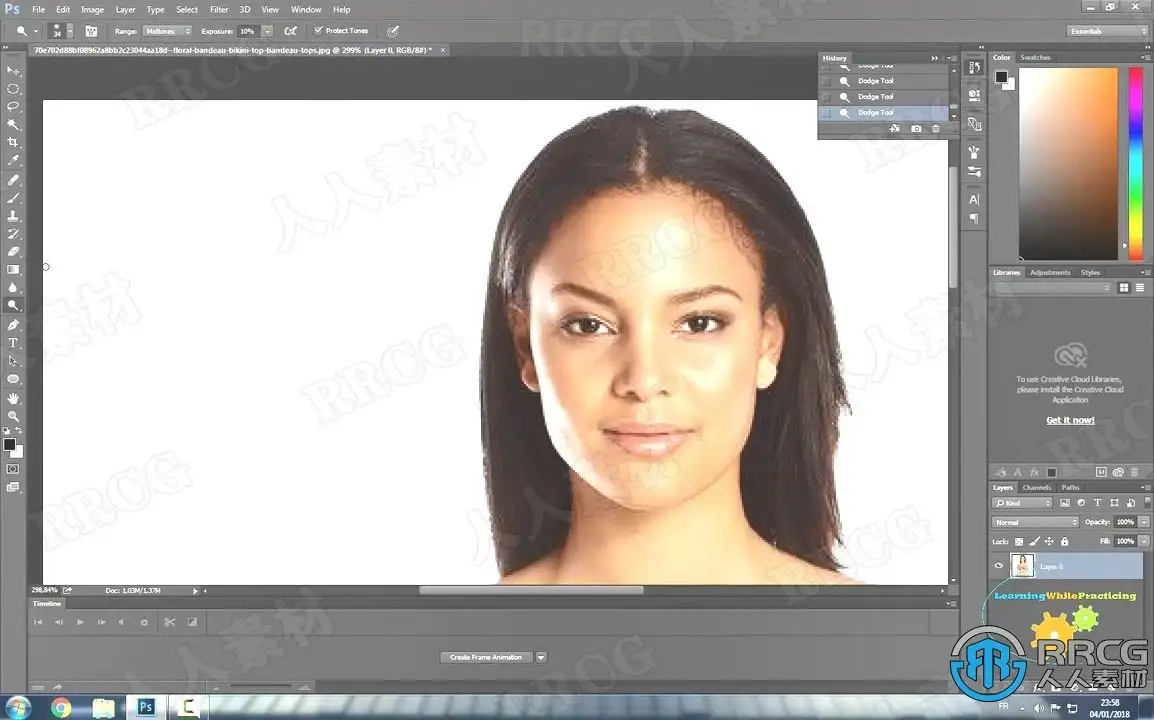1154x720 pixels.
Task: Open Chrome from the Windows taskbar
Action: [x=62, y=708]
